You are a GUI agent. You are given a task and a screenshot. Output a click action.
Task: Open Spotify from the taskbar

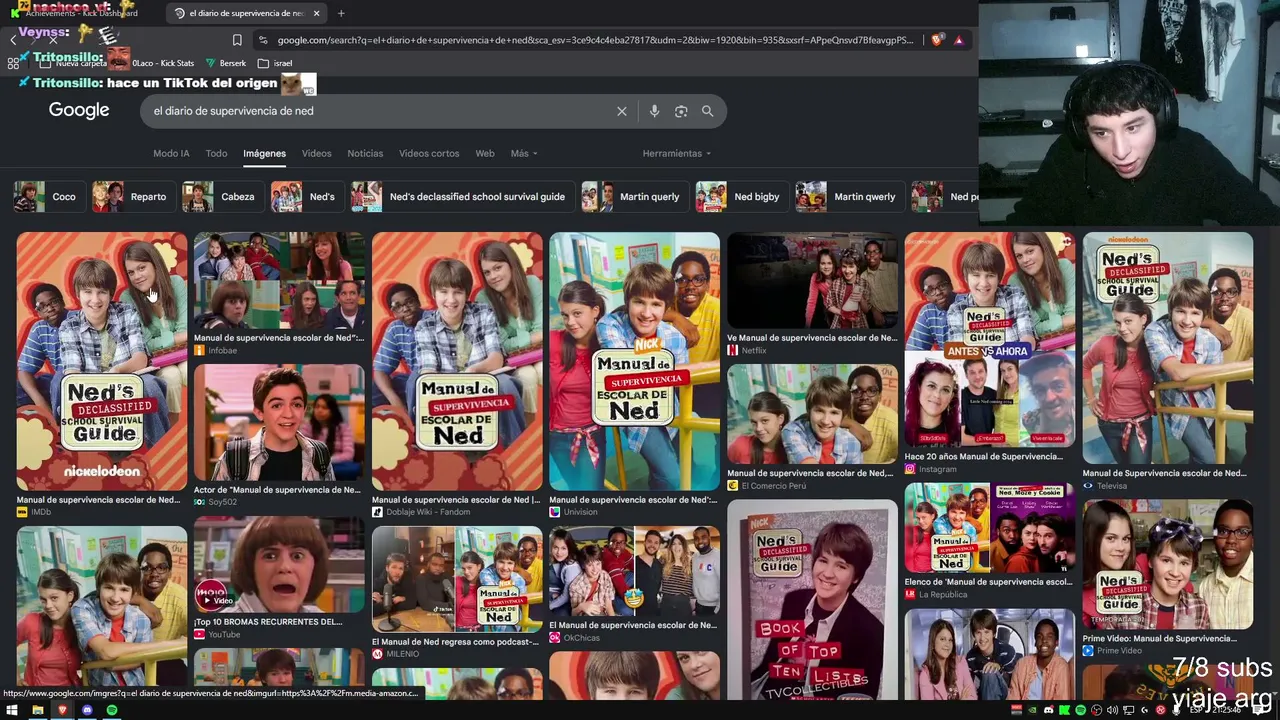[112, 710]
